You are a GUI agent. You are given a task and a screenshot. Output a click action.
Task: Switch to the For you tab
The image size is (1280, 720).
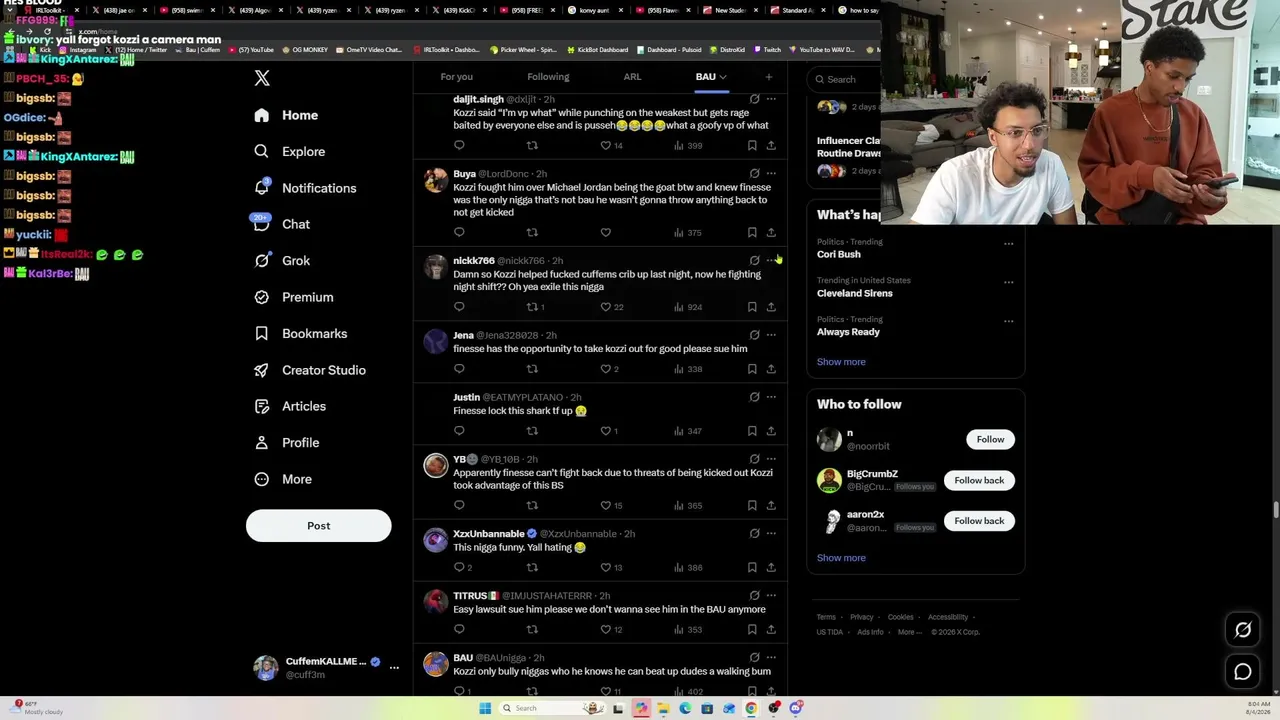click(456, 77)
